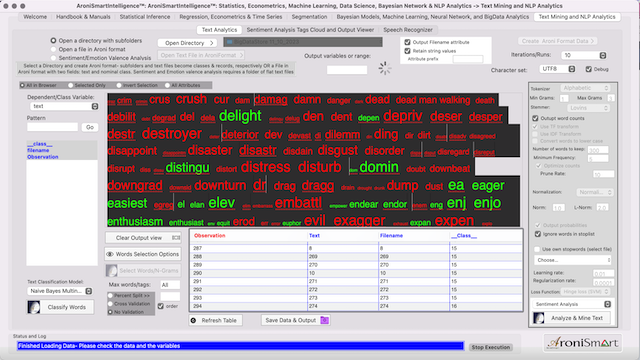640x360 pixels.
Task: Click the Open Directory button
Action: click(x=188, y=43)
